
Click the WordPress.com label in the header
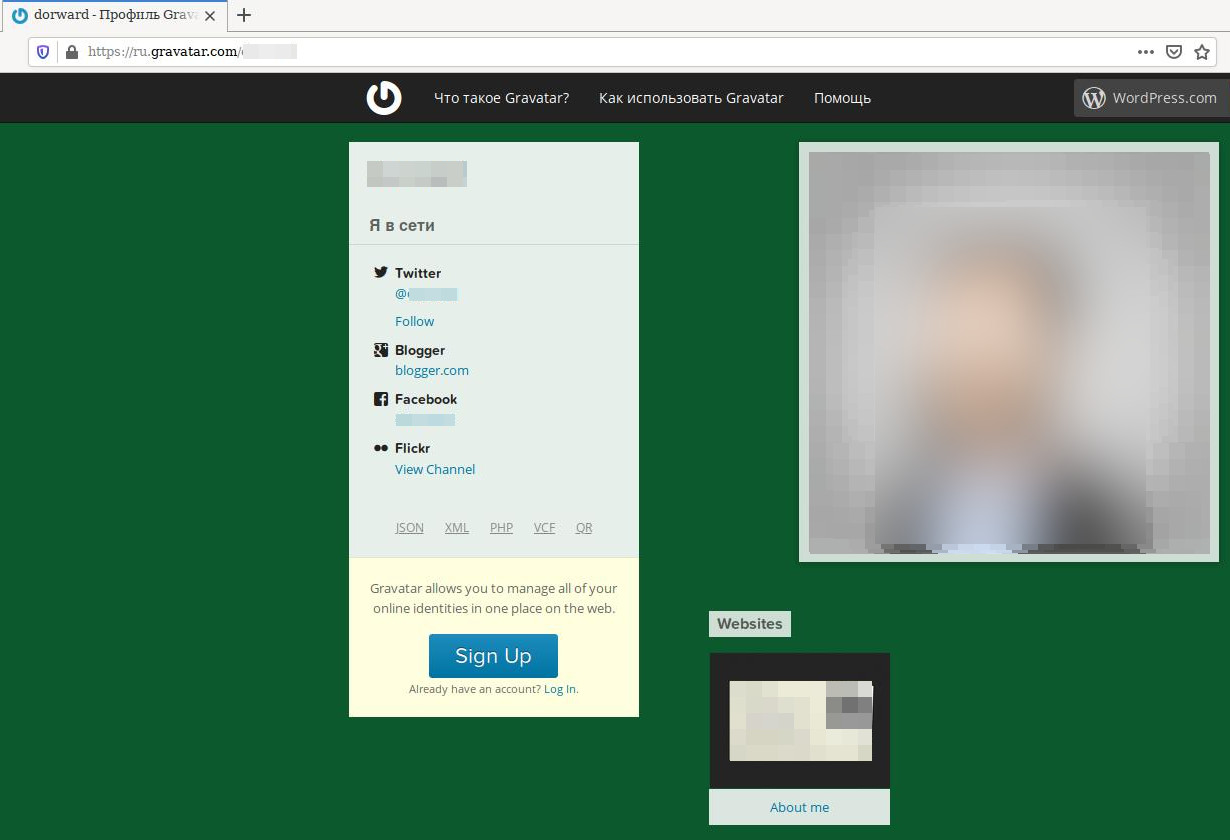[1164, 98]
